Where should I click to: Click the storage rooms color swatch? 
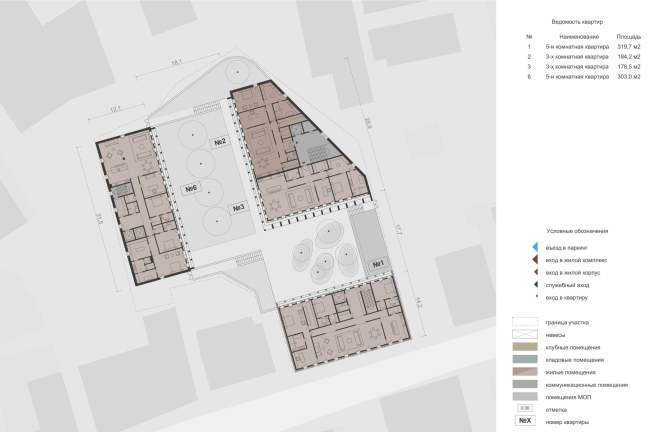pyautogui.click(x=524, y=359)
